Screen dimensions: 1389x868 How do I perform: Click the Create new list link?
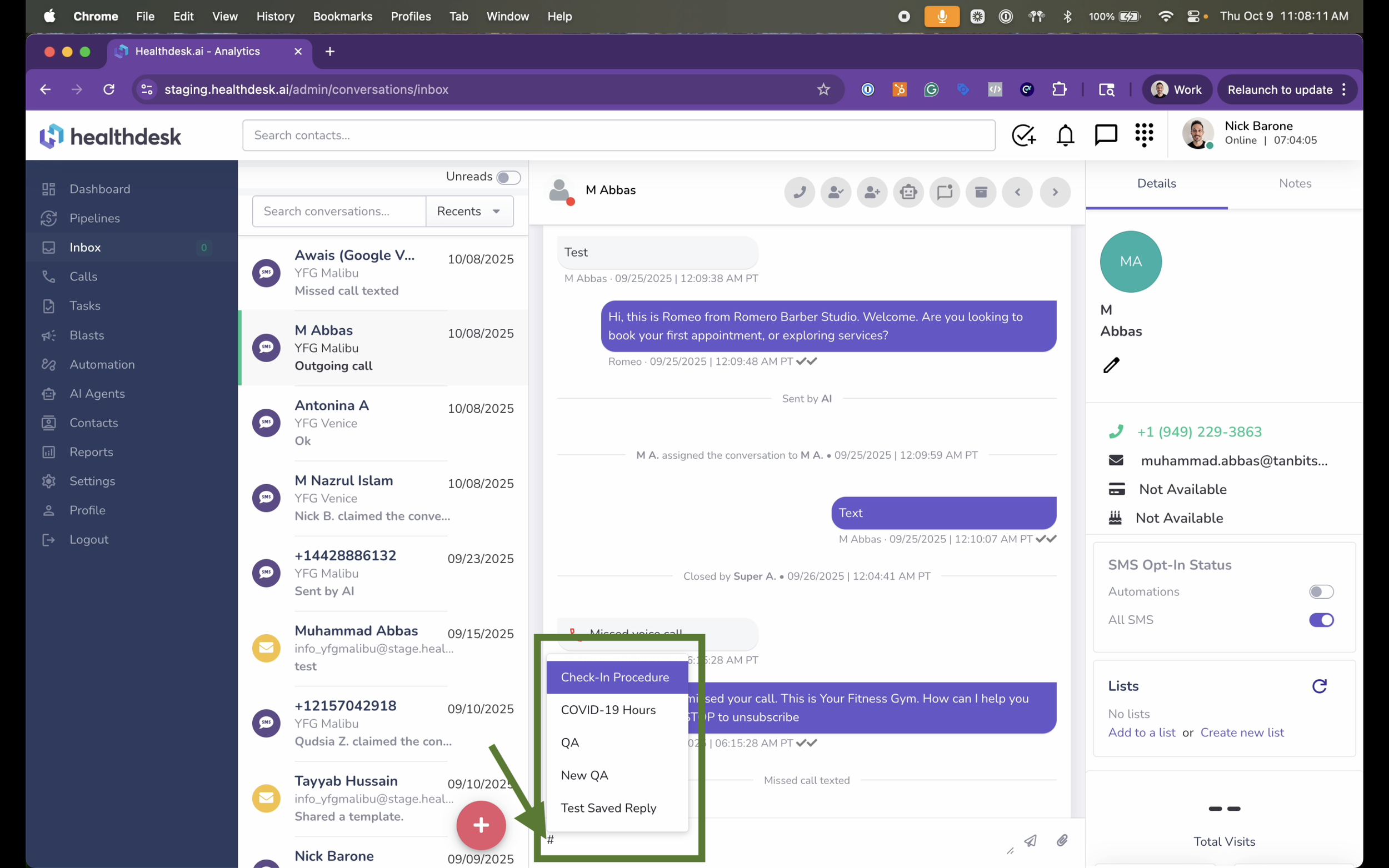pos(1242,732)
